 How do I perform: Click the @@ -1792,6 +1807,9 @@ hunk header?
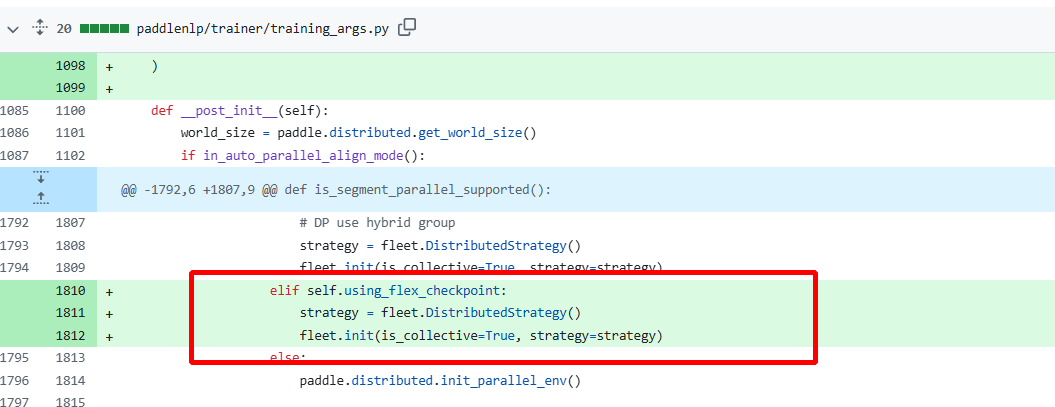point(336,190)
